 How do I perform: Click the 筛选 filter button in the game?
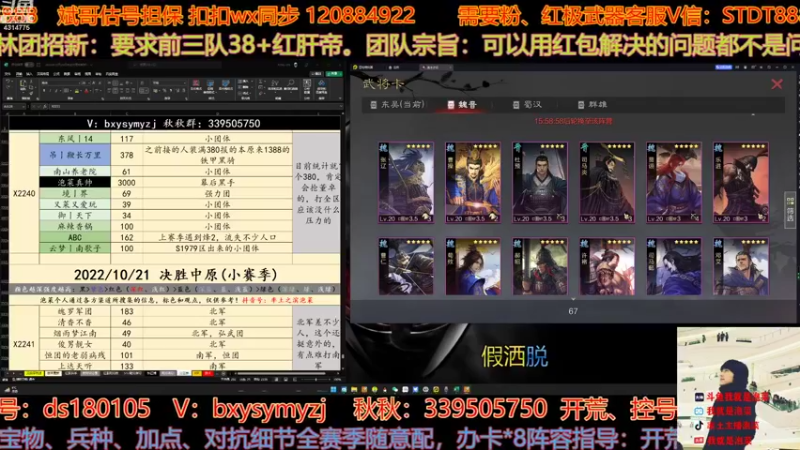click(790, 209)
